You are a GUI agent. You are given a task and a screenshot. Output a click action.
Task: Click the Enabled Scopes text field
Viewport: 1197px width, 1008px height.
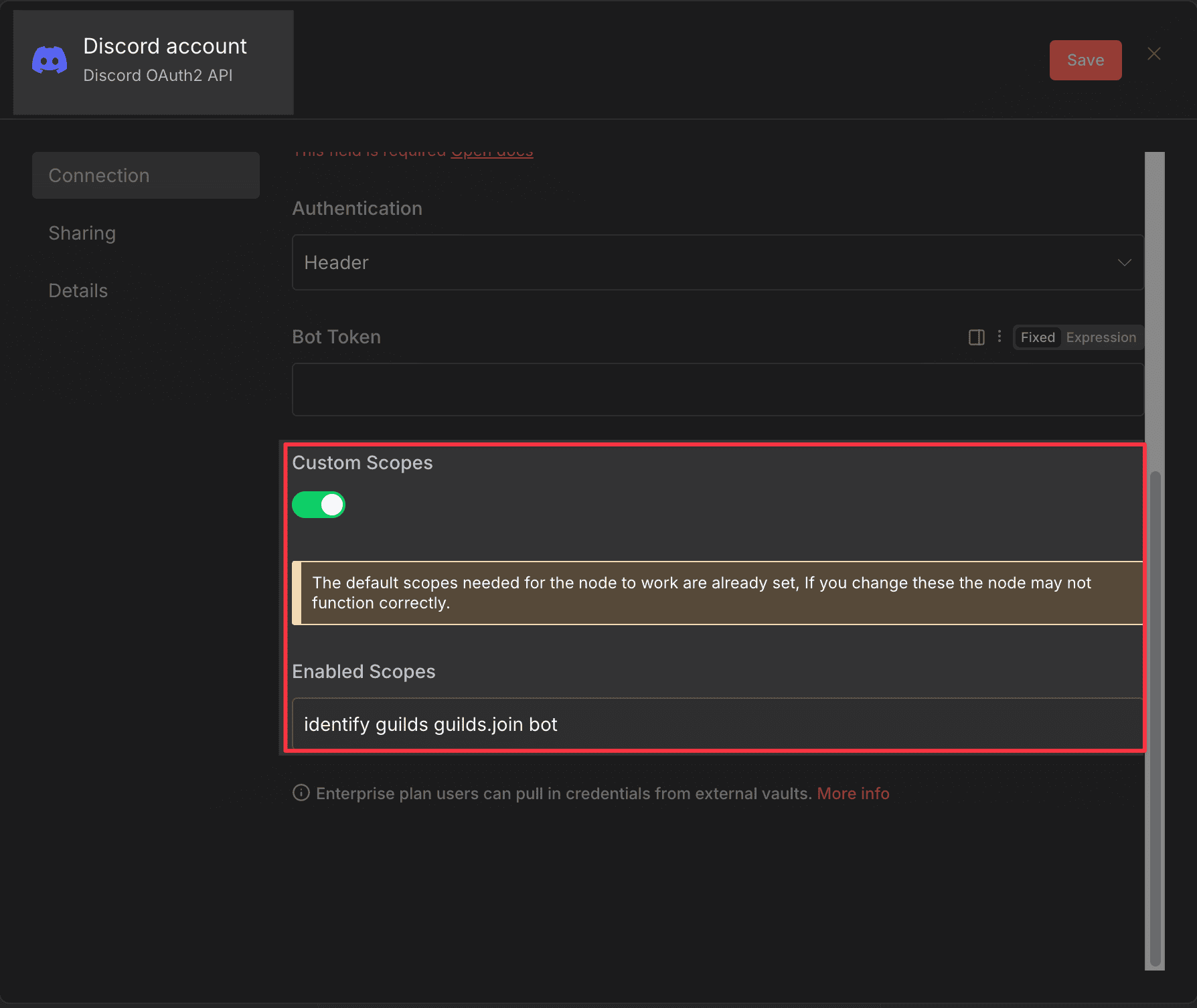716,724
